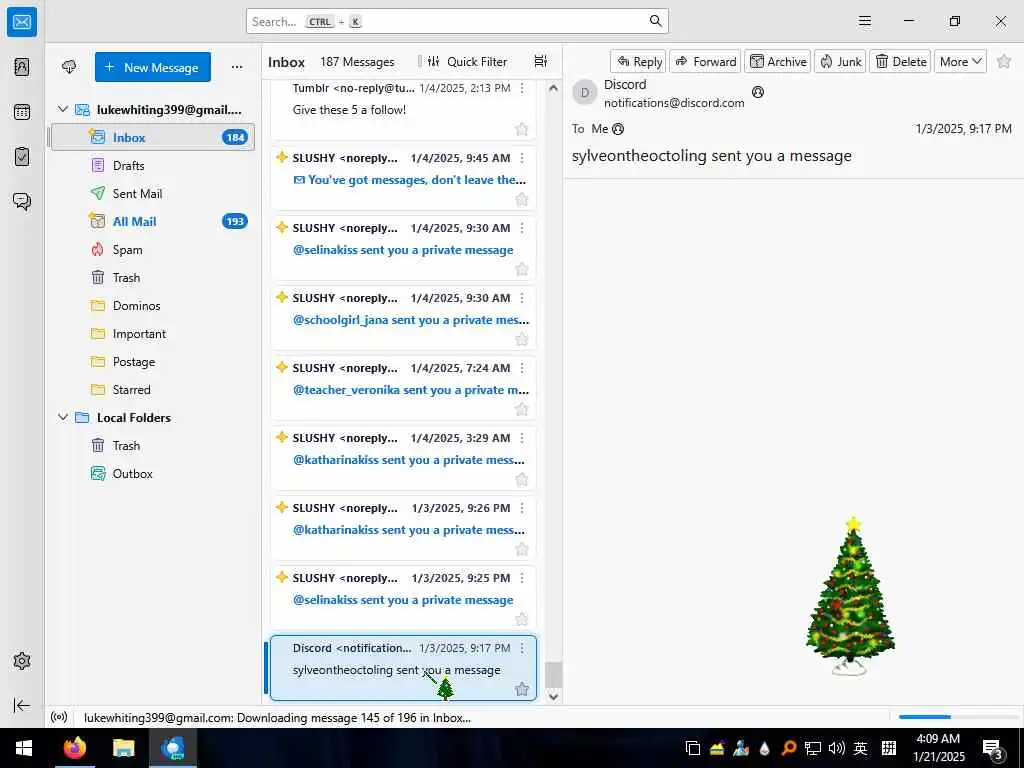Viewport: 1024px width, 768px height.
Task: Collapse the Local Folders tree
Action: click(x=63, y=417)
